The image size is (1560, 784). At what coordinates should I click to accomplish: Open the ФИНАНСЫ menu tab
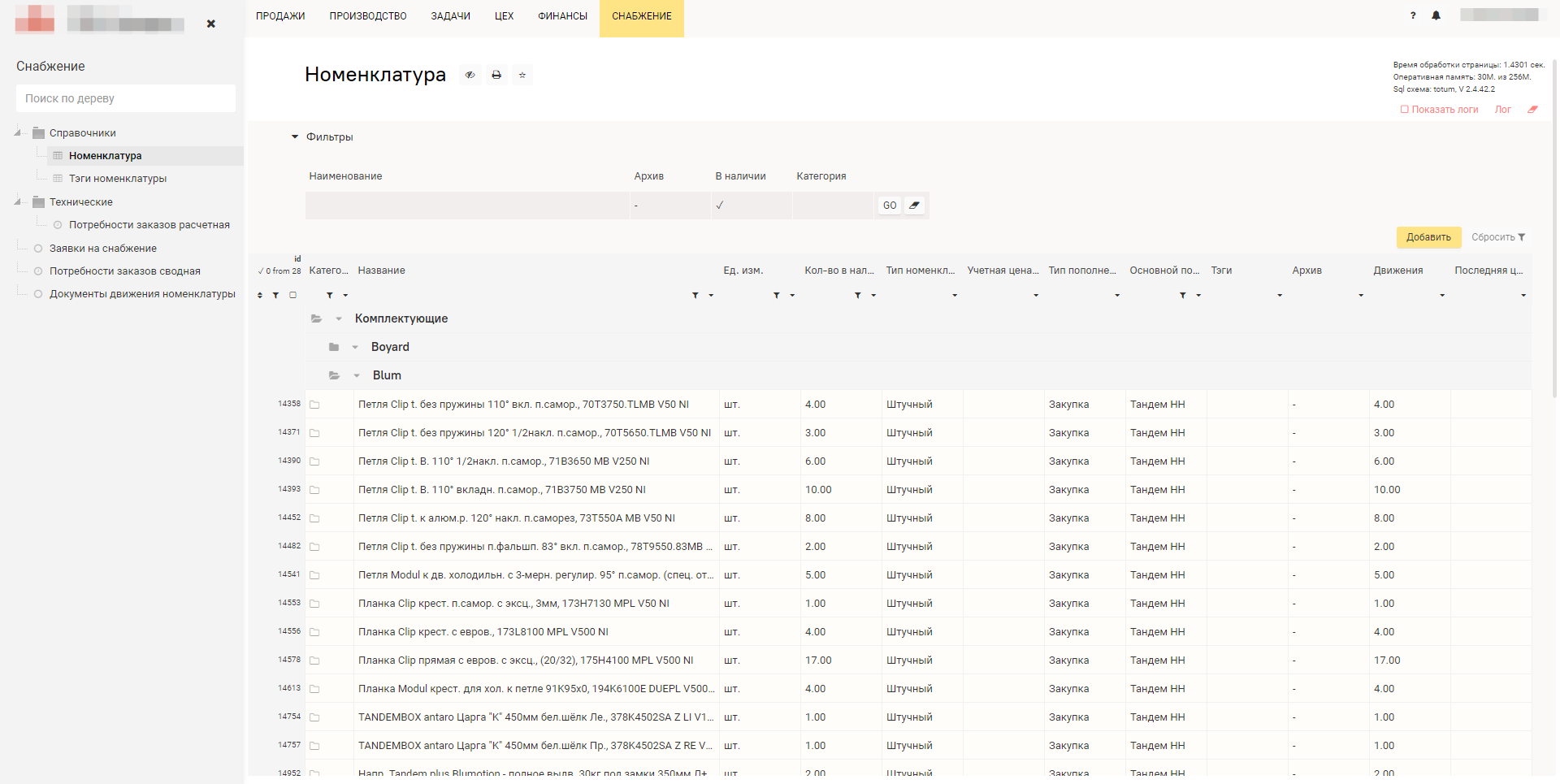click(562, 16)
